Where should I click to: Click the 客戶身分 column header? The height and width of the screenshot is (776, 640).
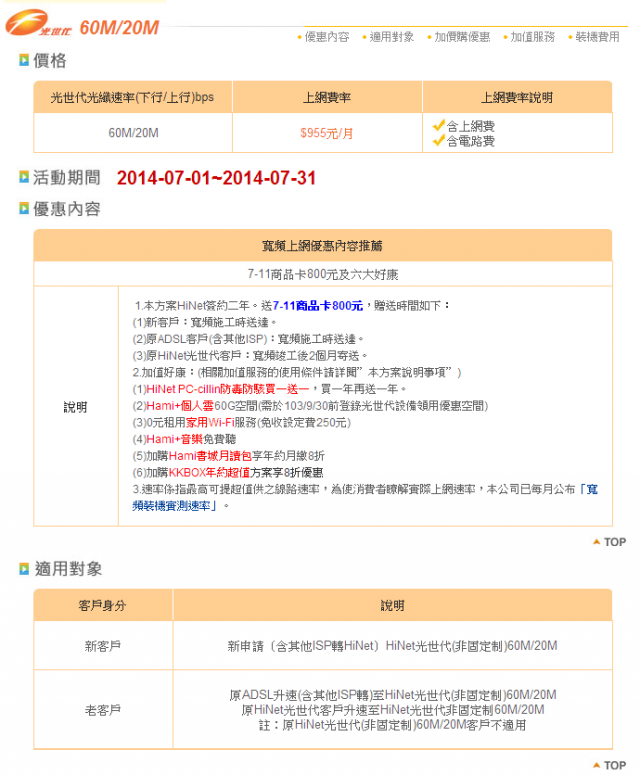[103, 606]
